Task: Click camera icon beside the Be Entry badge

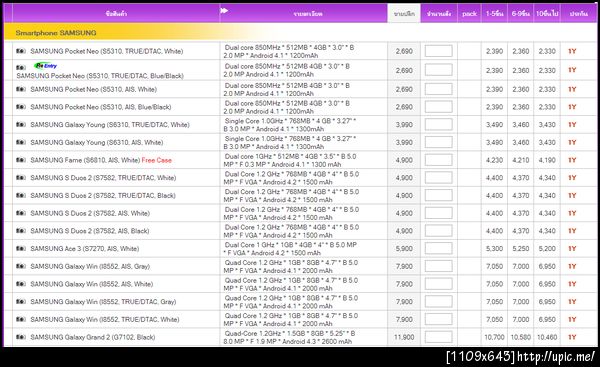Action: [x=21, y=67]
